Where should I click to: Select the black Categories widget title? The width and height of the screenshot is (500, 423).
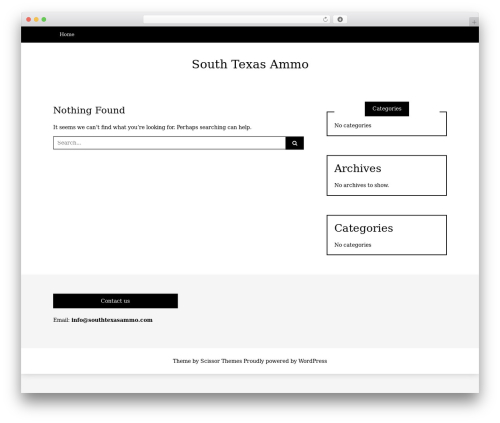pyautogui.click(x=387, y=109)
